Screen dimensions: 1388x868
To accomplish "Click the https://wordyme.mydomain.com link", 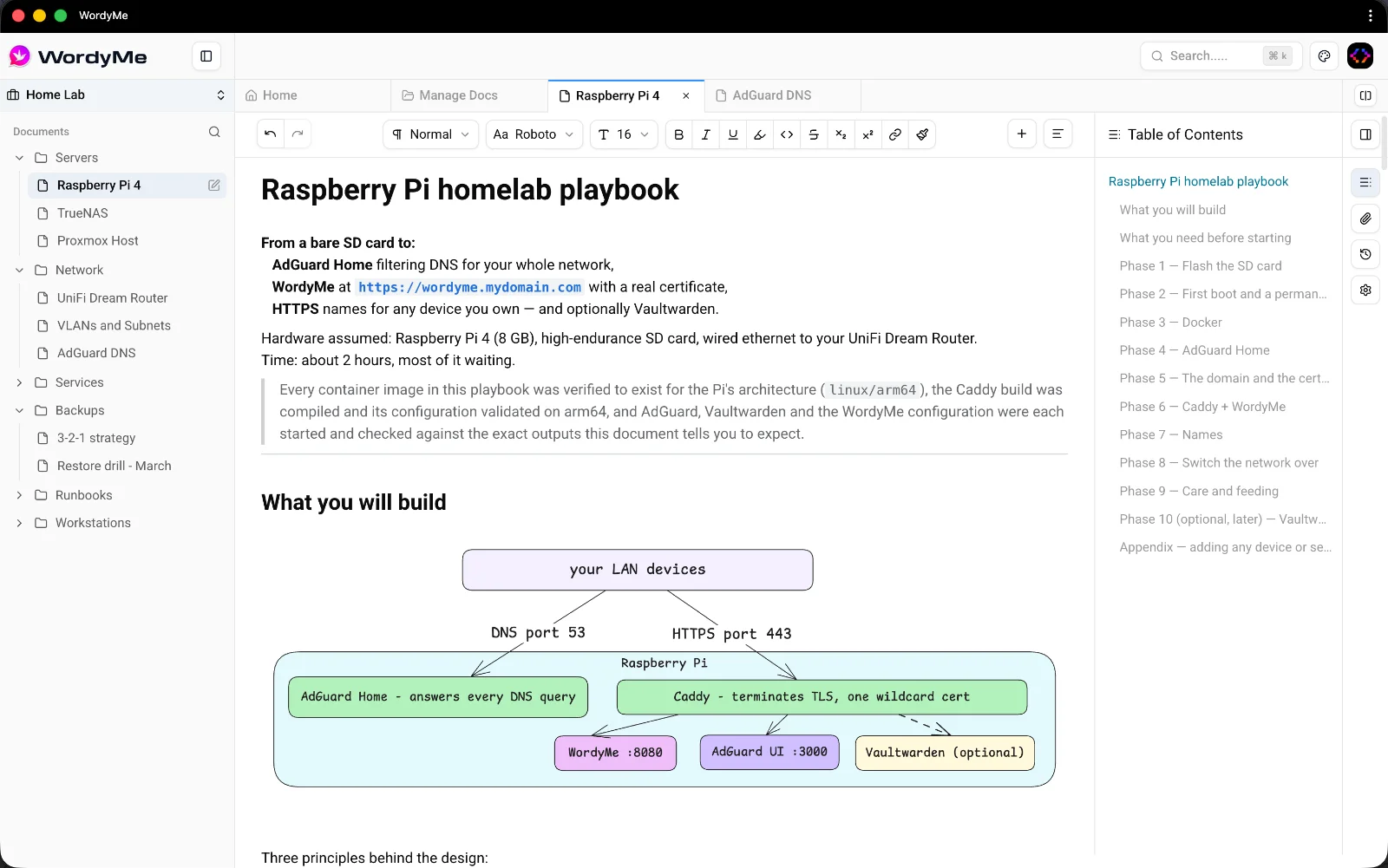I will click(x=469, y=287).
